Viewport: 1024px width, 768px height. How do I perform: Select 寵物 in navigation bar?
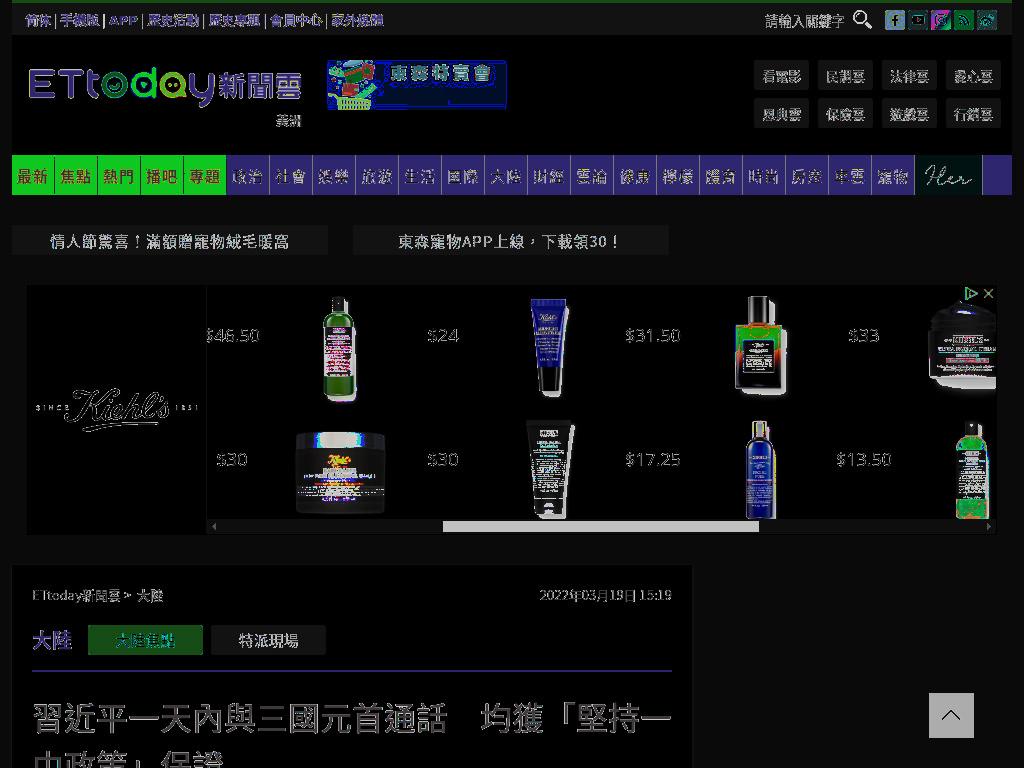coord(893,176)
